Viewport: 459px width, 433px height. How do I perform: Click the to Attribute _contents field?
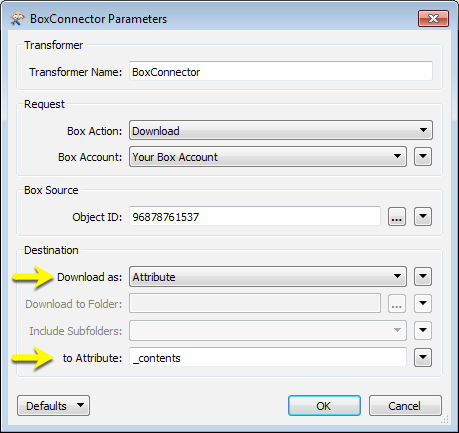tap(268, 357)
